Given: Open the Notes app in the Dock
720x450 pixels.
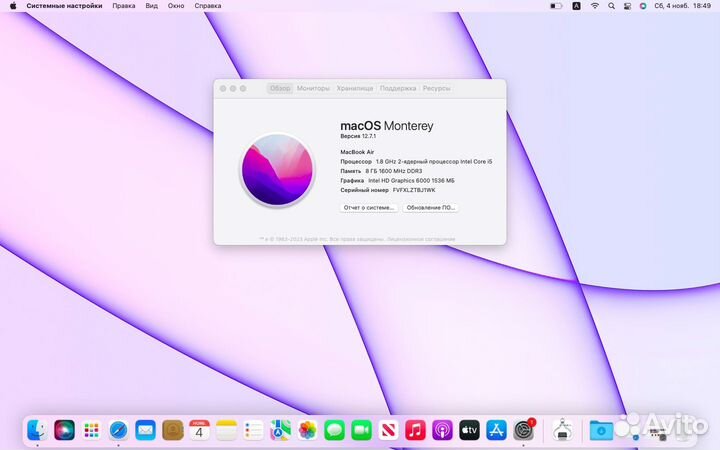Looking at the screenshot, I should pos(226,430).
